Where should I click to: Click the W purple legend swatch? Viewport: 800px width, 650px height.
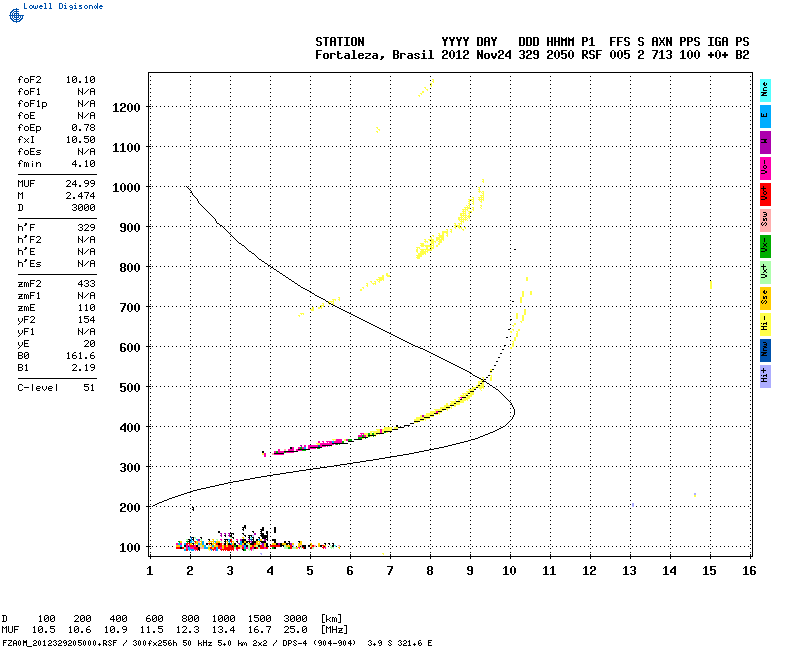(765, 142)
